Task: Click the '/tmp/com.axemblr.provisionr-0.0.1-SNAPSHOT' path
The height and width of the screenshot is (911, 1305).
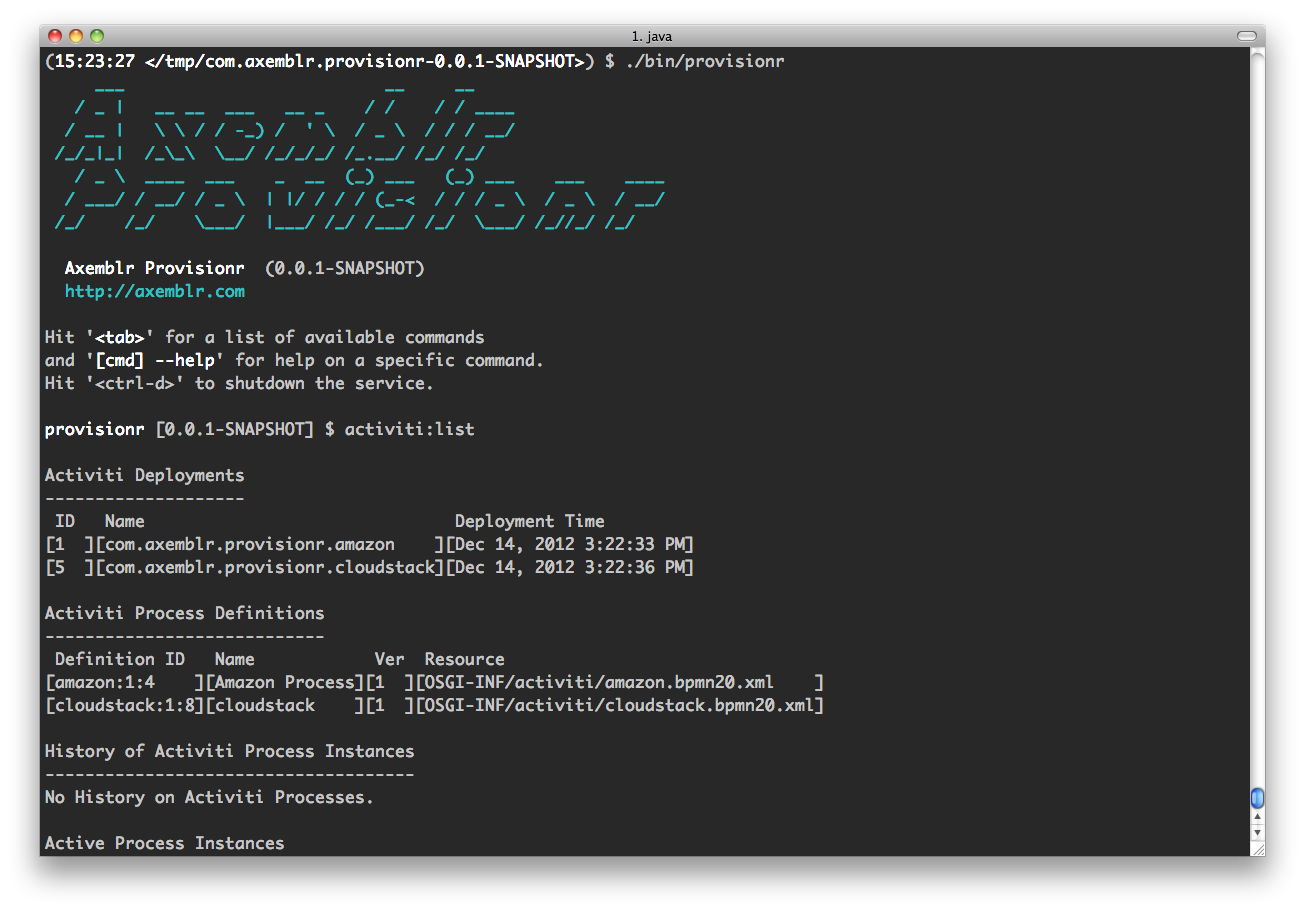Action: pos(365,61)
